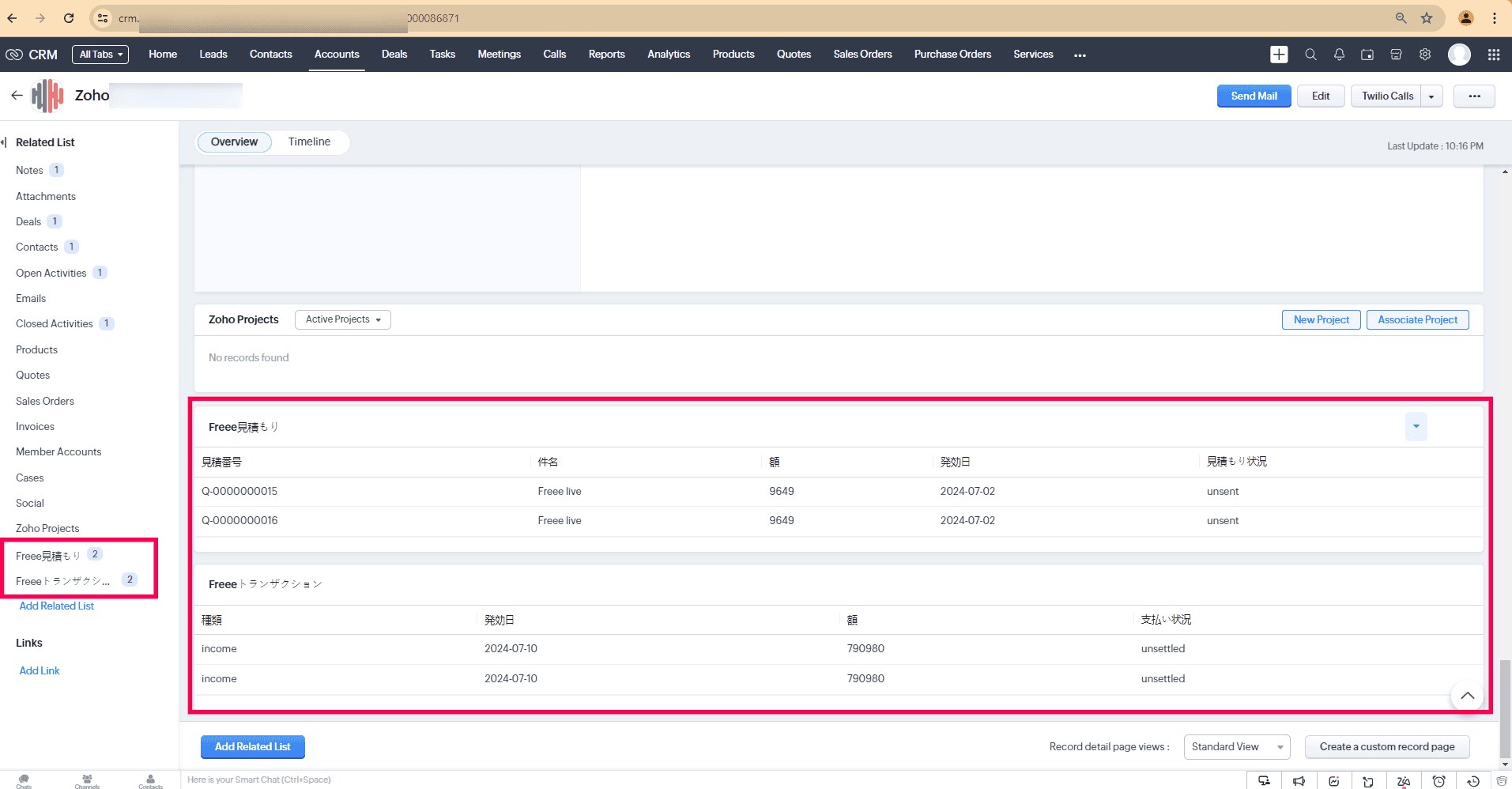Expand the Freee見積もり section options arrow

[1416, 427]
